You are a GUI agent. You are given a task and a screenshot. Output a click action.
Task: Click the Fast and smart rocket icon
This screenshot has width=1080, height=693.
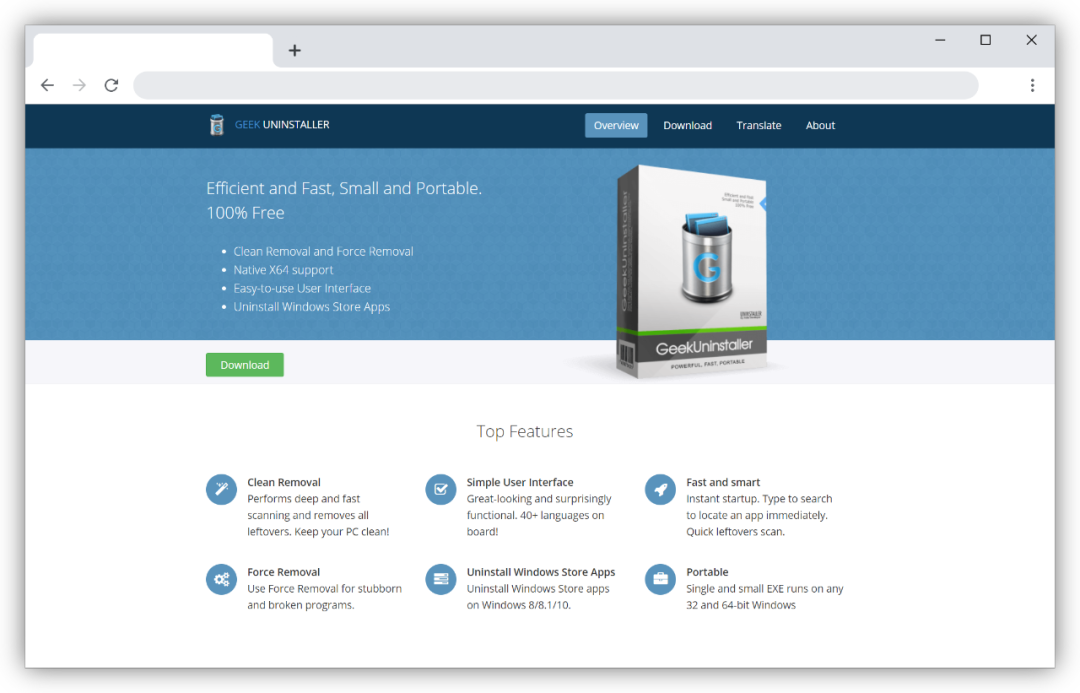[660, 490]
